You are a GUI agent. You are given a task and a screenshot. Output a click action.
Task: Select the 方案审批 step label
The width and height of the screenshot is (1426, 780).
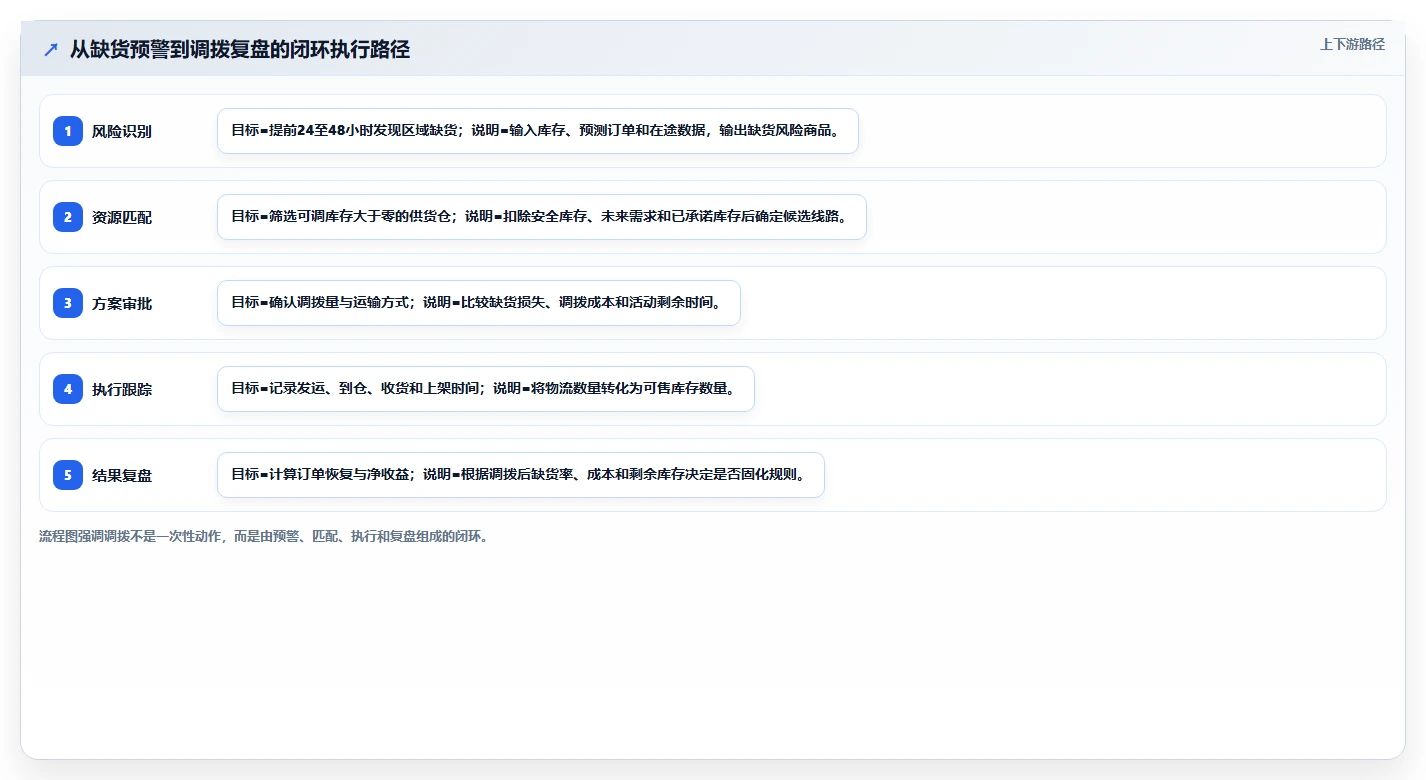click(122, 303)
